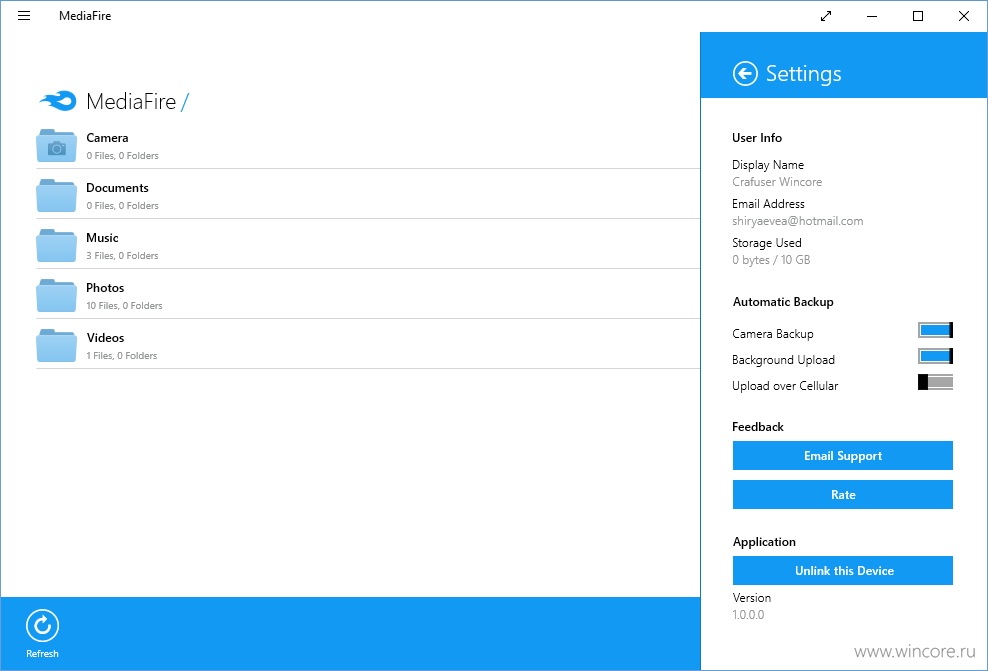Click the display name Crafuser Wincore
The image size is (988, 671).
777,181
